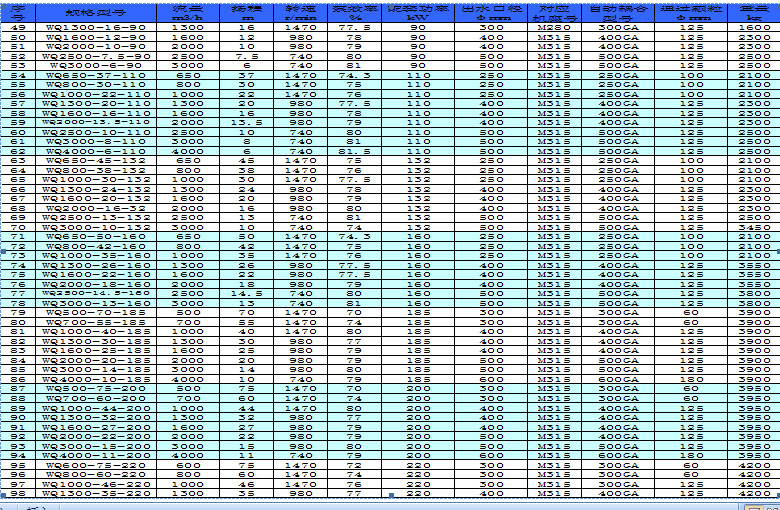Select model cell WQ2500-13-132
Viewport: 780px width, 510px height.
click(96, 217)
